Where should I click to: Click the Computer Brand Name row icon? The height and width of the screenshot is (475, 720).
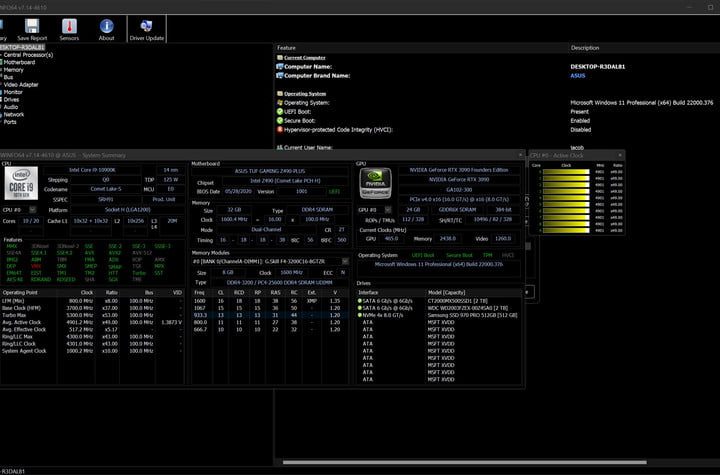click(280, 76)
